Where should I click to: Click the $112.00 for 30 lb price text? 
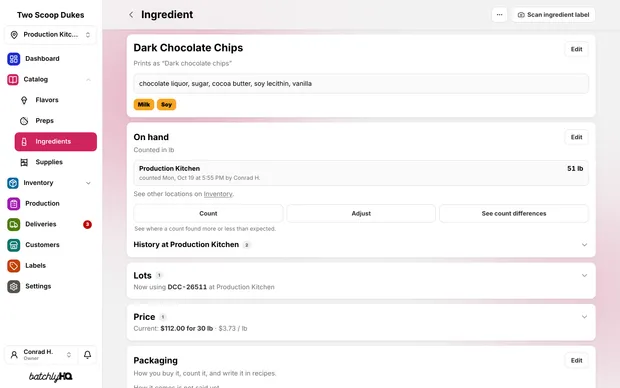pyautogui.click(x=187, y=329)
